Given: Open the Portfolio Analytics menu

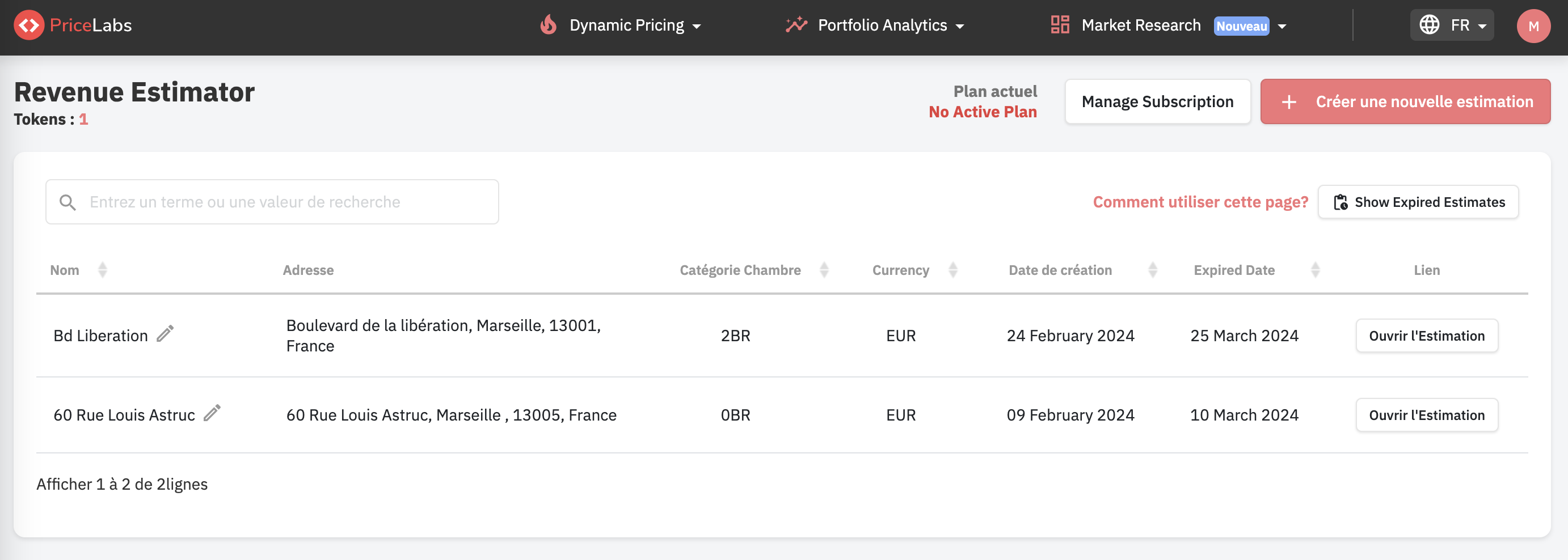Looking at the screenshot, I should tap(875, 26).
